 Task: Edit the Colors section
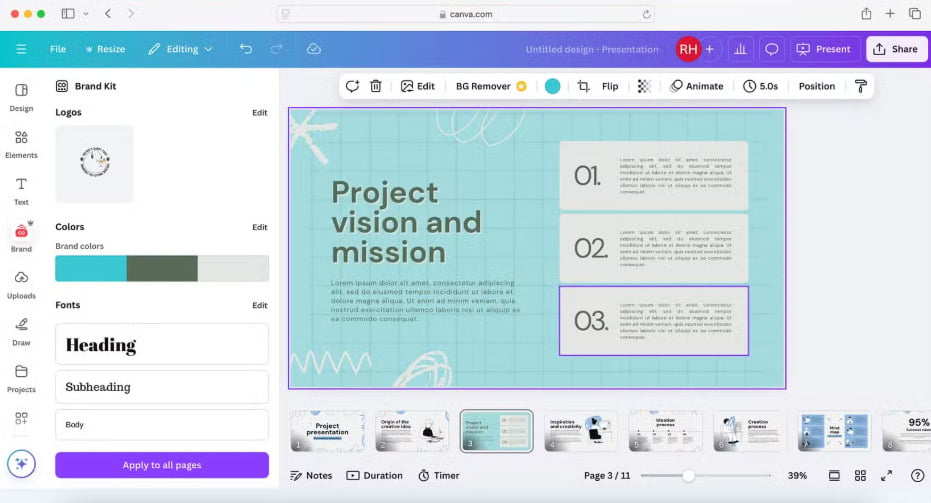pyautogui.click(x=259, y=227)
